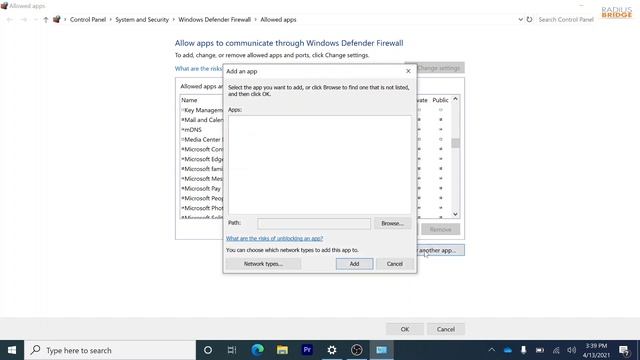Click the Public column header
This screenshot has height=360, width=640.
click(x=440, y=100)
